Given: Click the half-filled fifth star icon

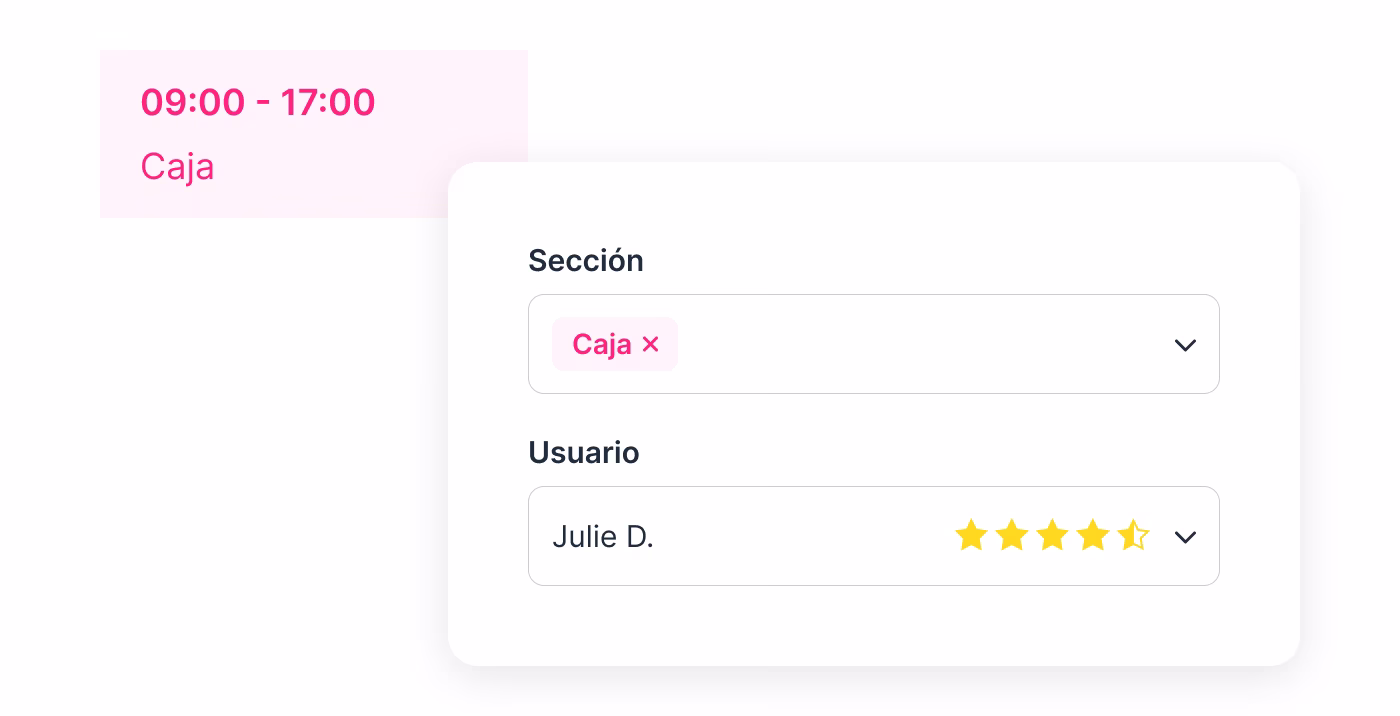Looking at the screenshot, I should [1133, 535].
